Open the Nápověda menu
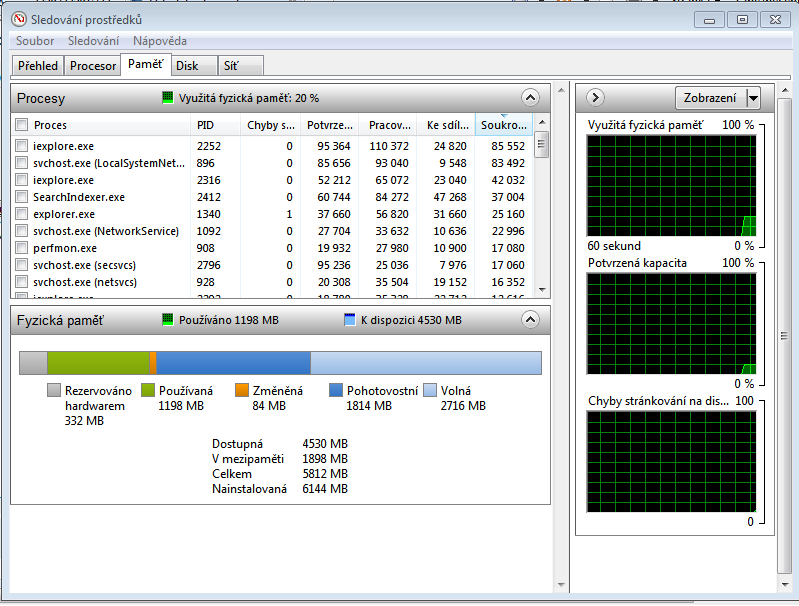This screenshot has height=606, width=799. pyautogui.click(x=159, y=41)
